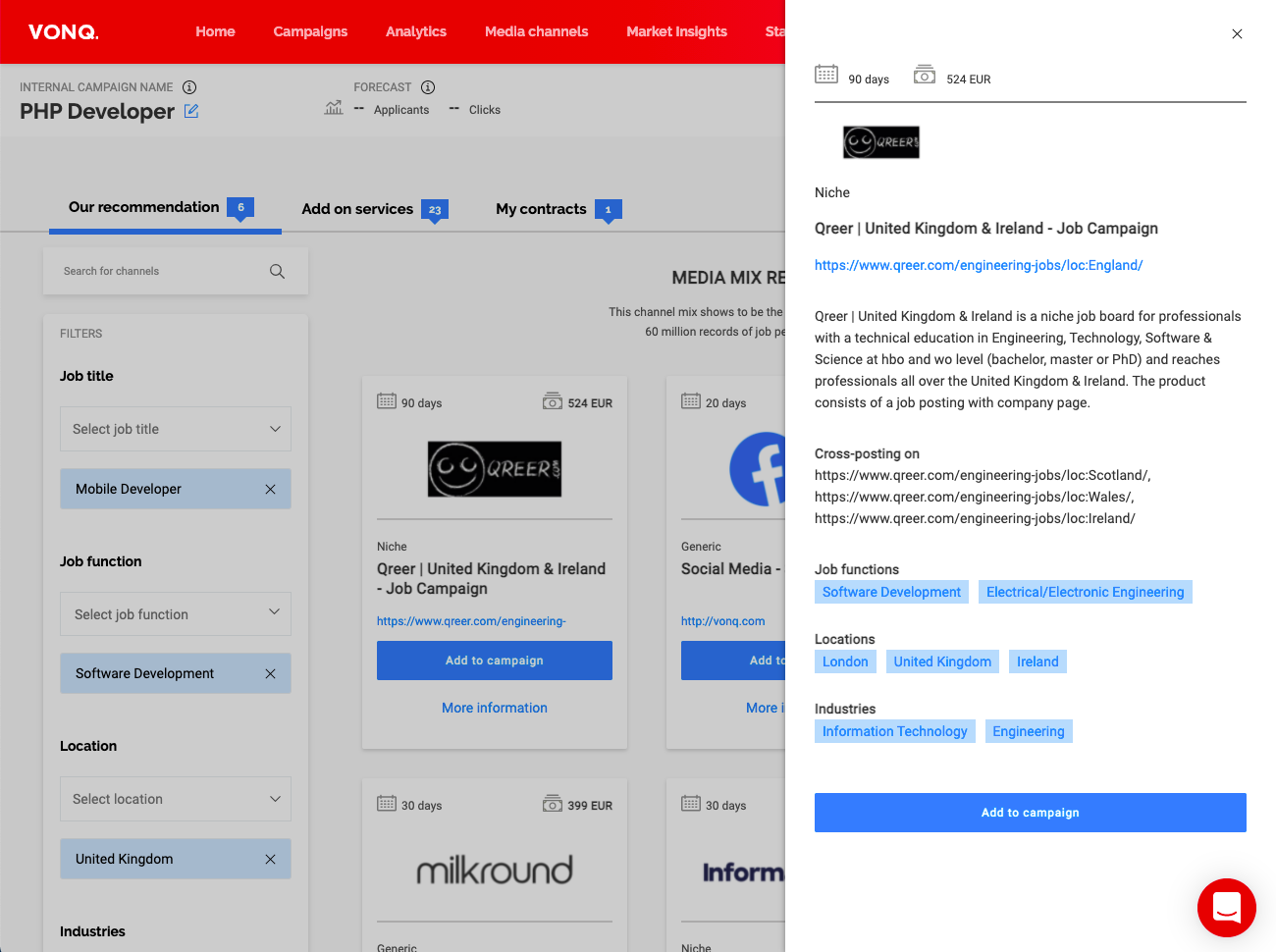Viewport: 1276px width, 952px height.
Task: Click the 'Industries' filter heading in sidebar
Action: (x=92, y=931)
